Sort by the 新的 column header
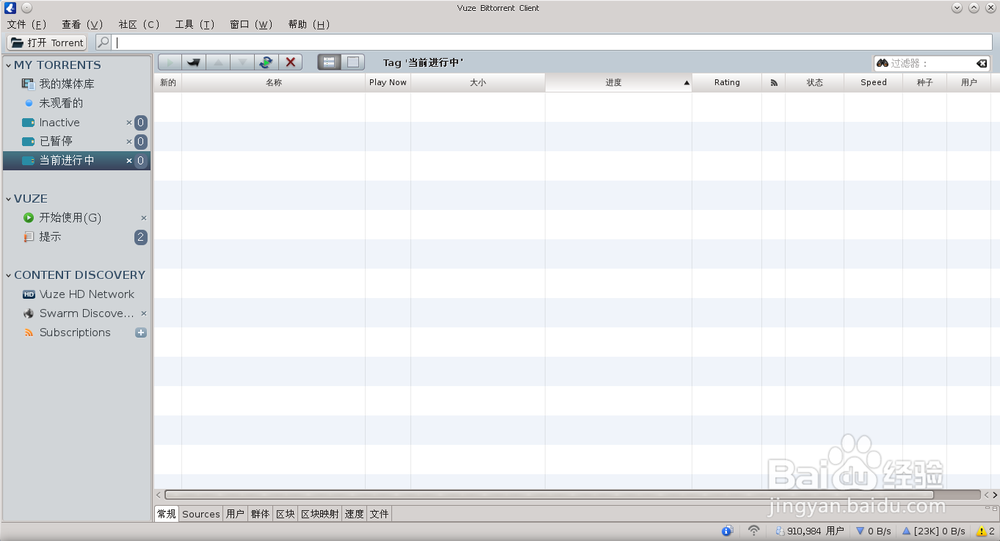The height and width of the screenshot is (541, 1000). pyautogui.click(x=168, y=82)
